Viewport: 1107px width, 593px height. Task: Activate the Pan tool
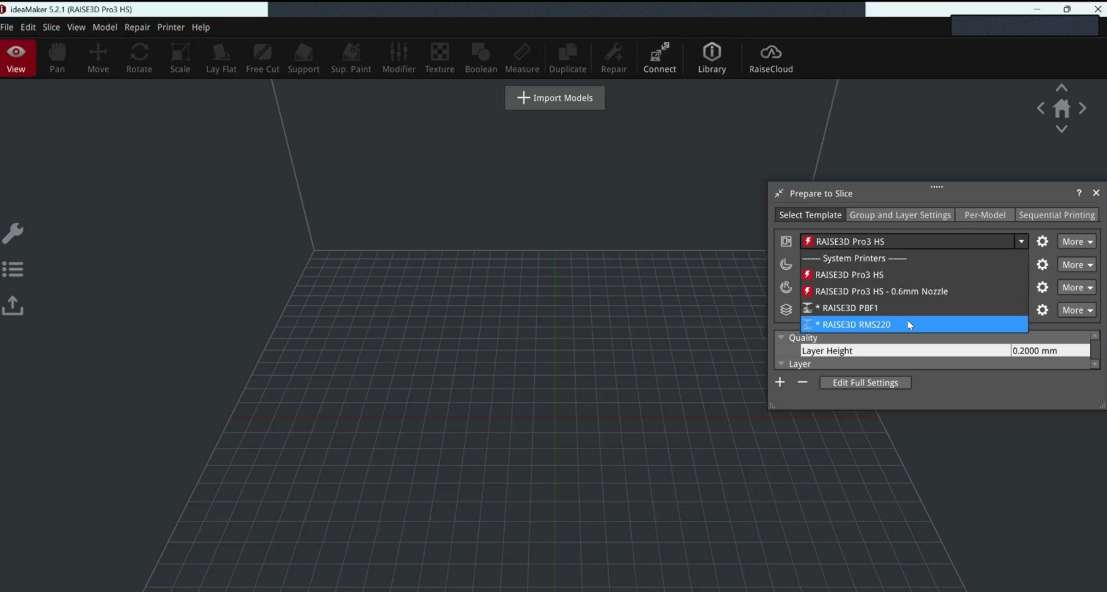(x=57, y=58)
